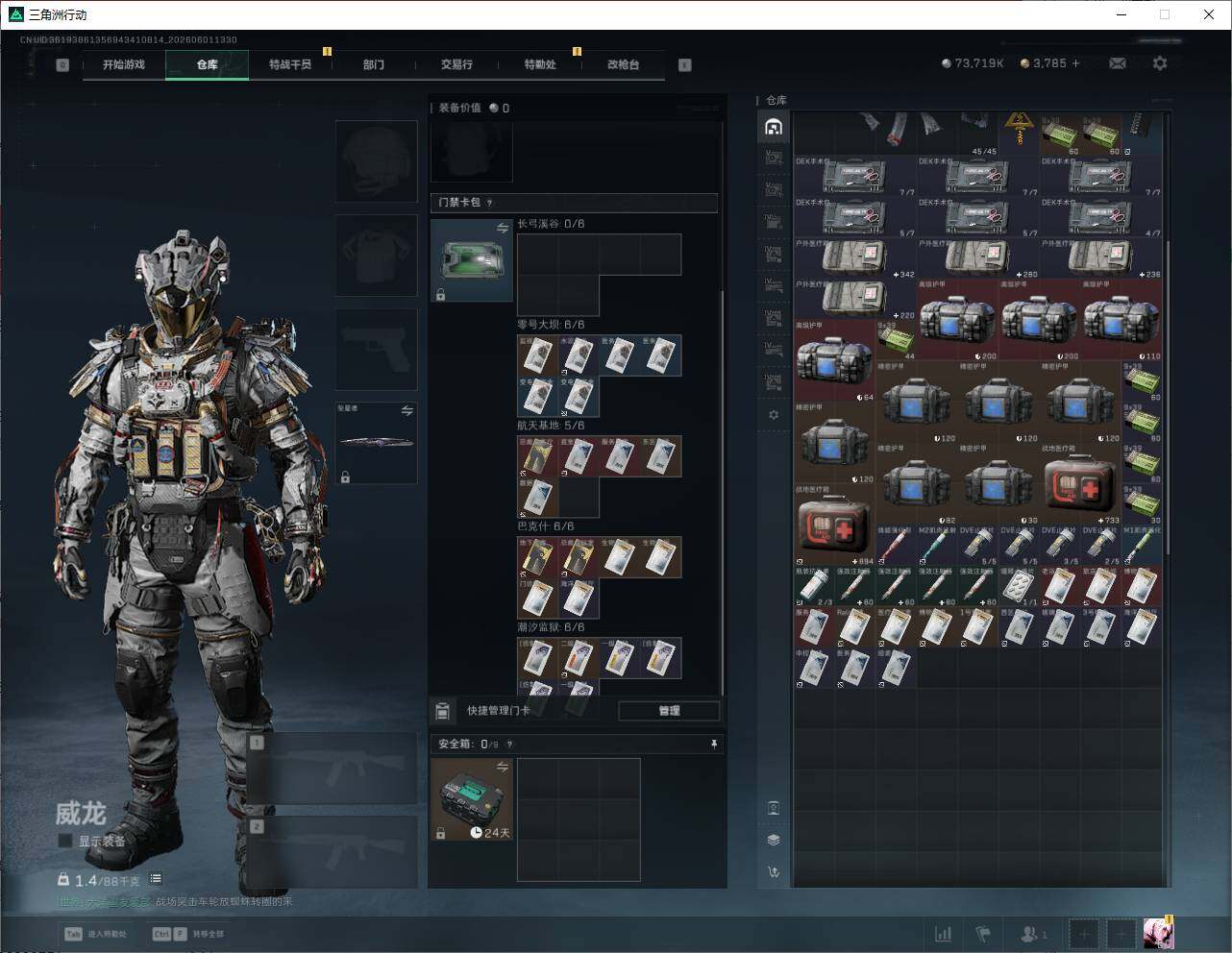The width and height of the screenshot is (1232, 953).
Task: Click the Tab 进入特勤处 shortcut button
Action: (96, 934)
